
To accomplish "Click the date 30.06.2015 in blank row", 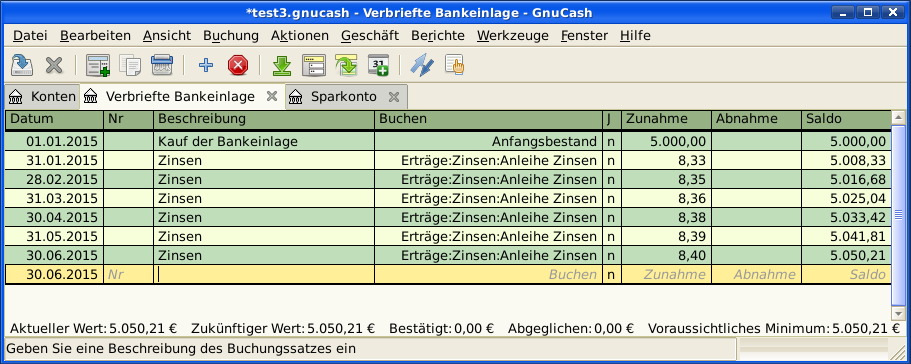I will click(x=55, y=275).
